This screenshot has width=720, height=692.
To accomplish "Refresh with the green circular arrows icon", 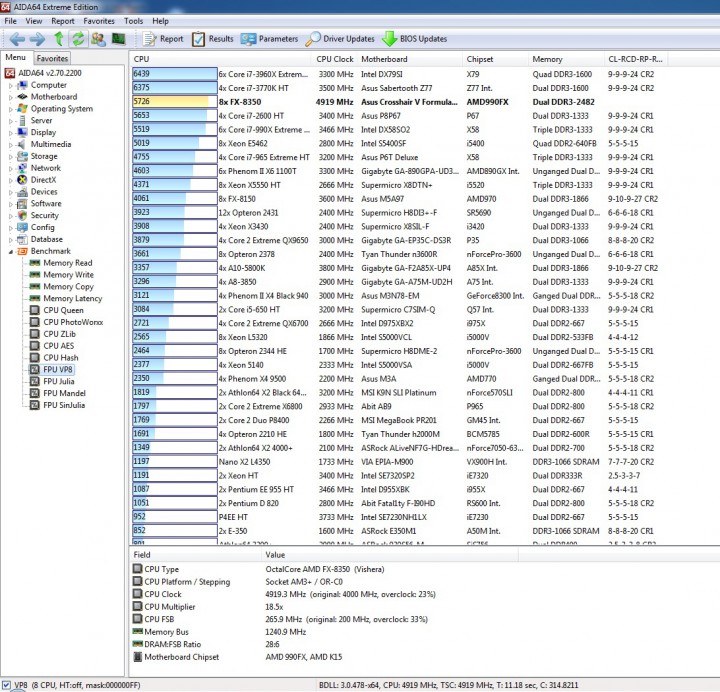I will click(x=78, y=39).
